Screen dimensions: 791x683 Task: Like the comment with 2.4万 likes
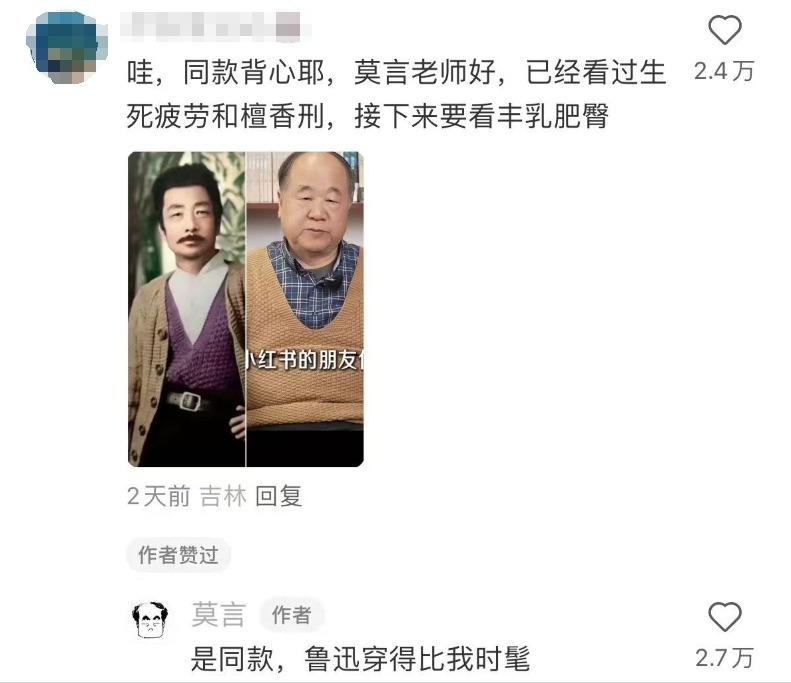pyautogui.click(x=725, y=30)
